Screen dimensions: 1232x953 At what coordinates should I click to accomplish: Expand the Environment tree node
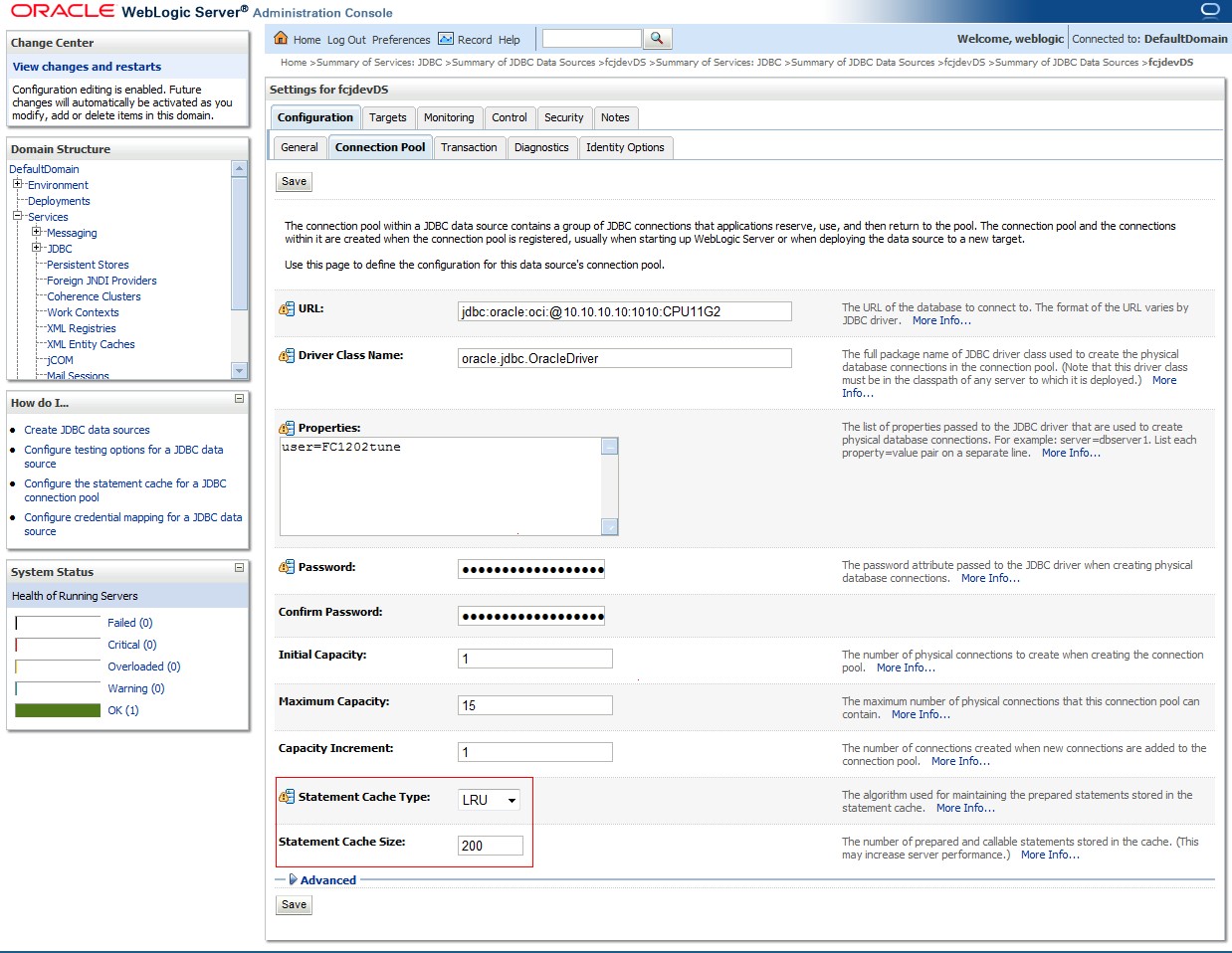[17, 184]
